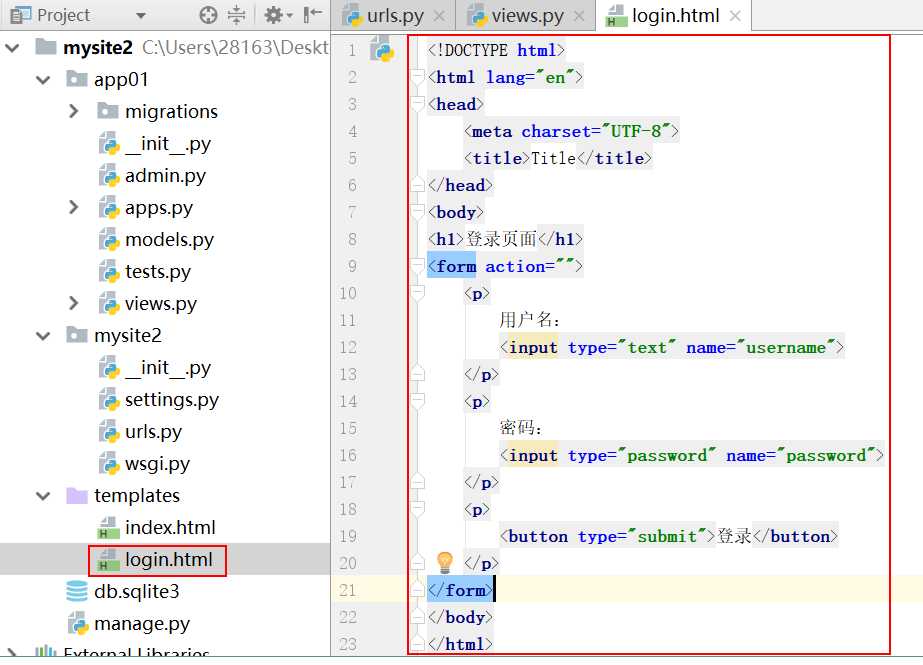Click the db.sqlite3 database icon
923x665 pixels.
click(x=77, y=591)
